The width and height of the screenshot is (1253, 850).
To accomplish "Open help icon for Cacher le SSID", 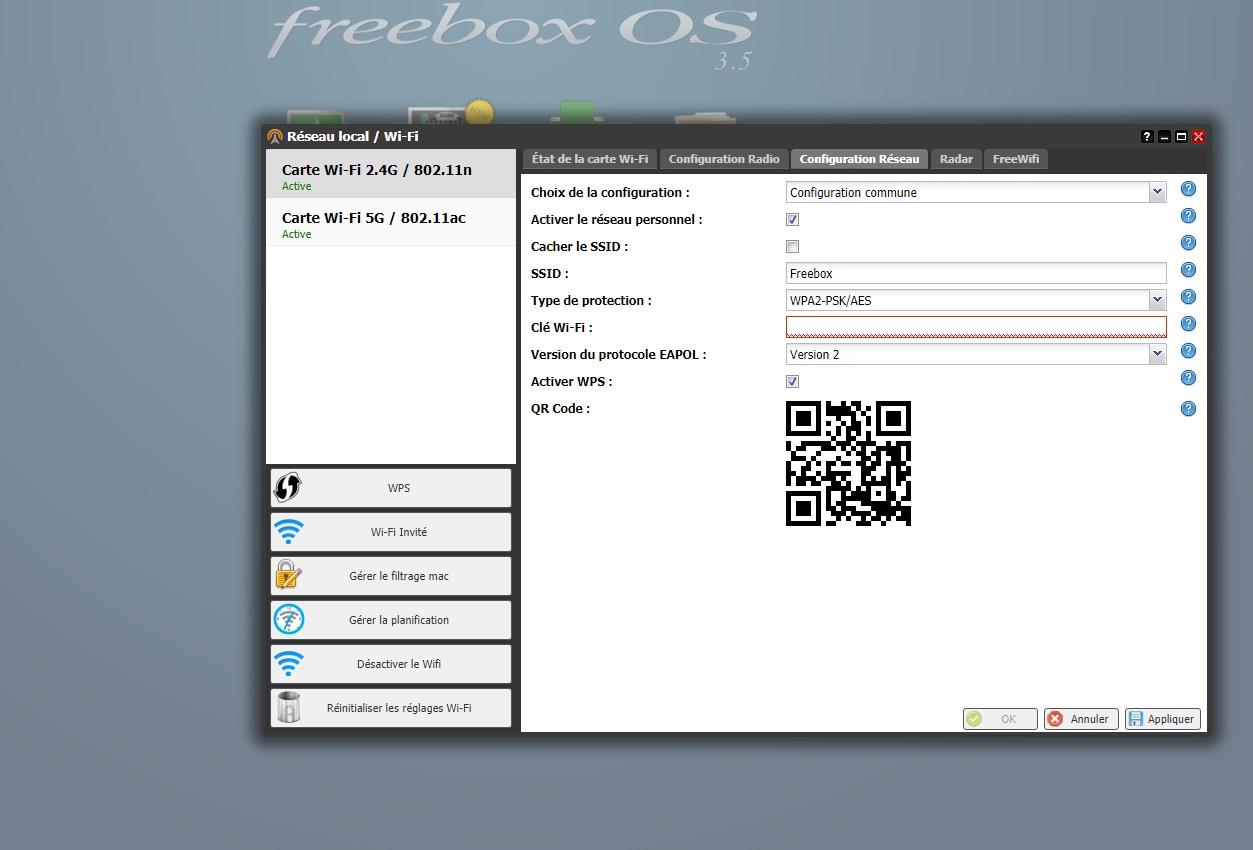I will point(1188,243).
